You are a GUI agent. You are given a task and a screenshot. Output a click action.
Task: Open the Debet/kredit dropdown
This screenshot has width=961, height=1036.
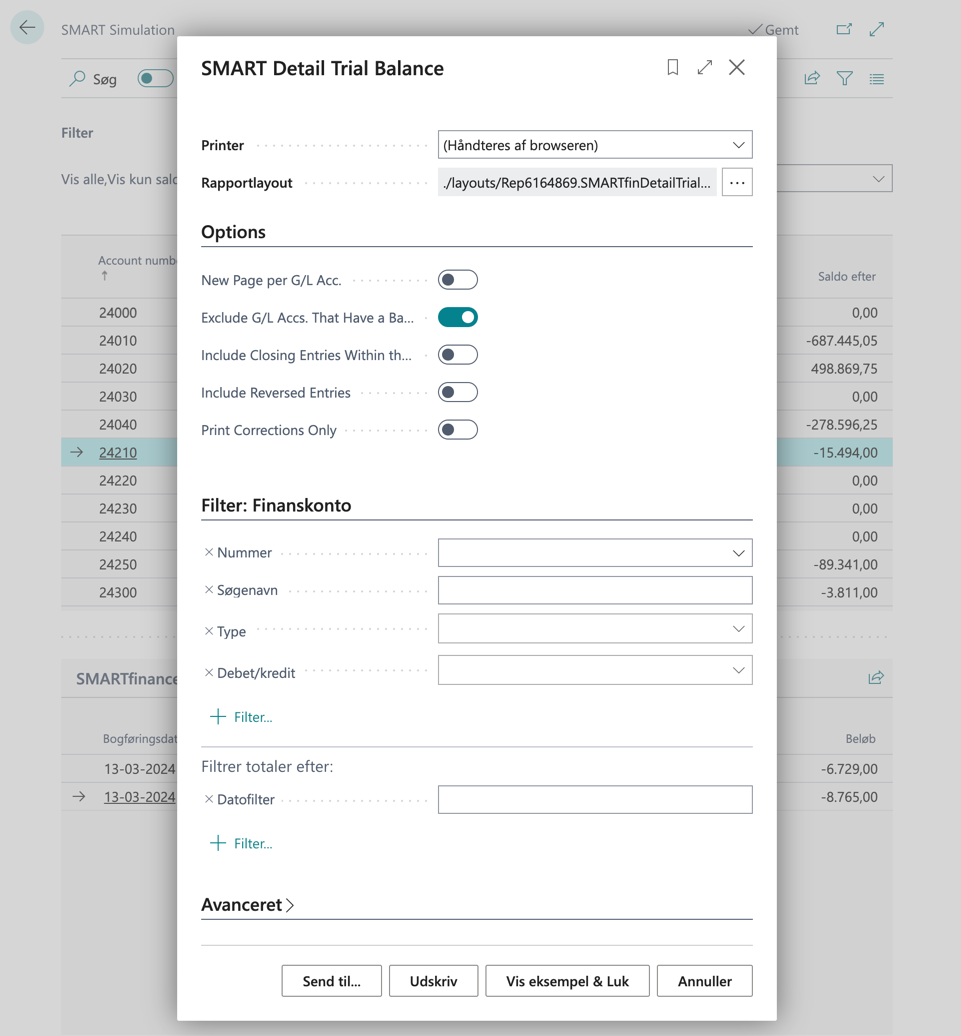[595, 671]
